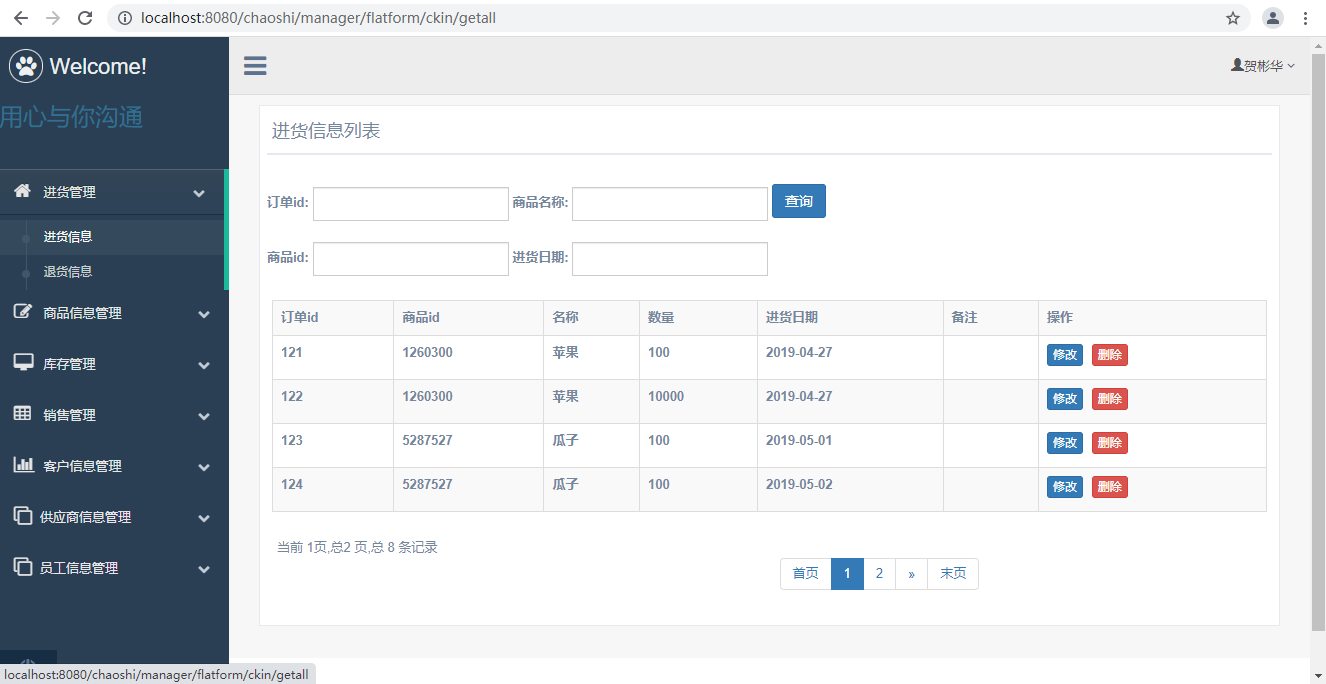This screenshot has width=1326, height=684.
Task: Click current page 1 in pagination
Action: pos(847,574)
